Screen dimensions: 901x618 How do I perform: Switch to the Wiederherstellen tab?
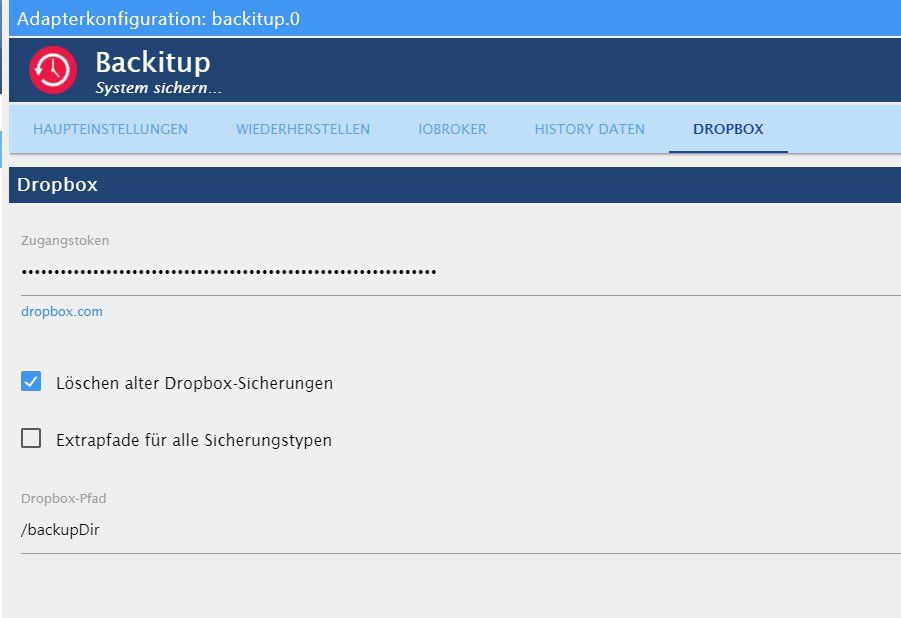point(303,129)
